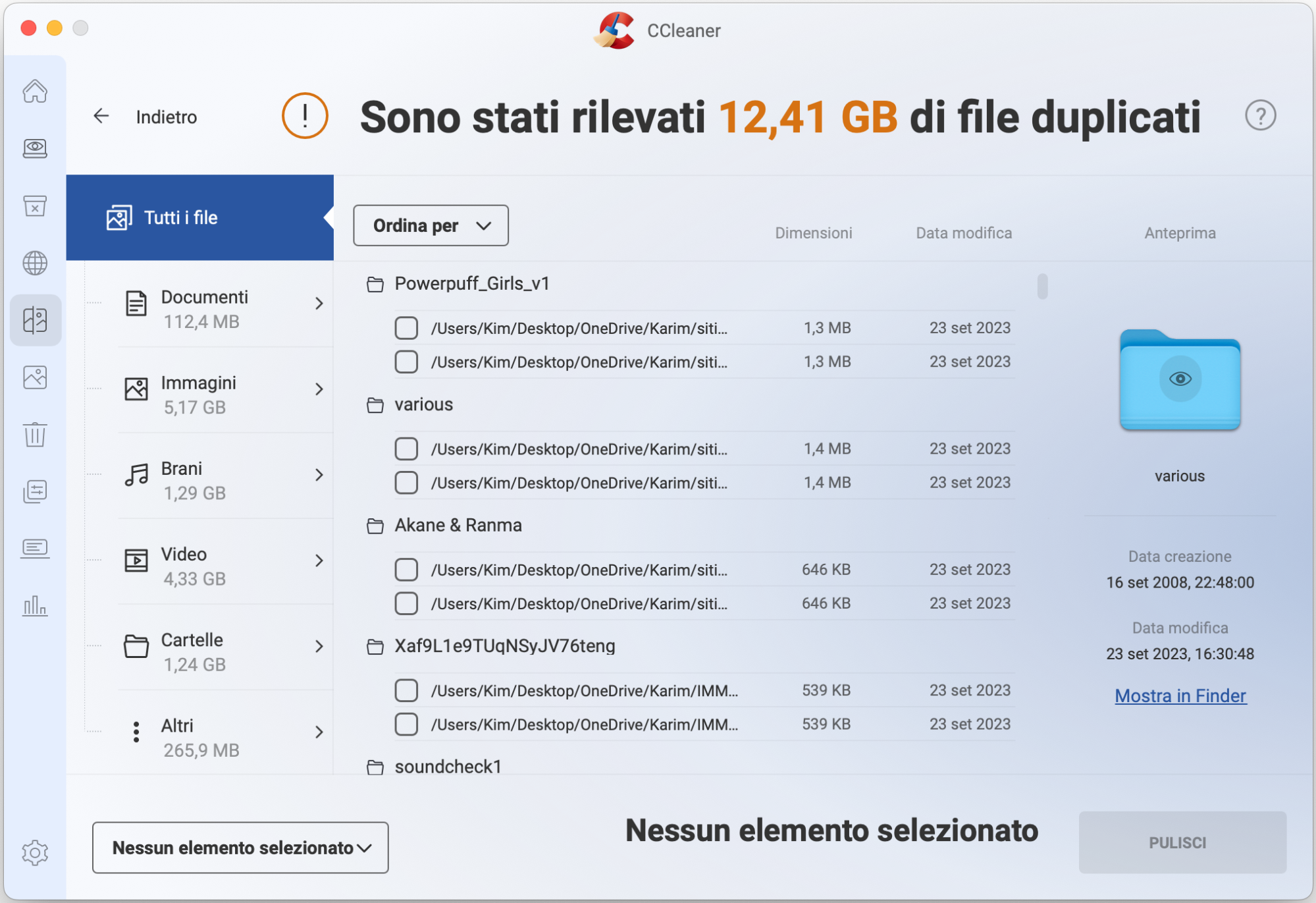Screen dimensions: 1316x903
Task: Click the Documenti category document icon
Action: click(136, 304)
